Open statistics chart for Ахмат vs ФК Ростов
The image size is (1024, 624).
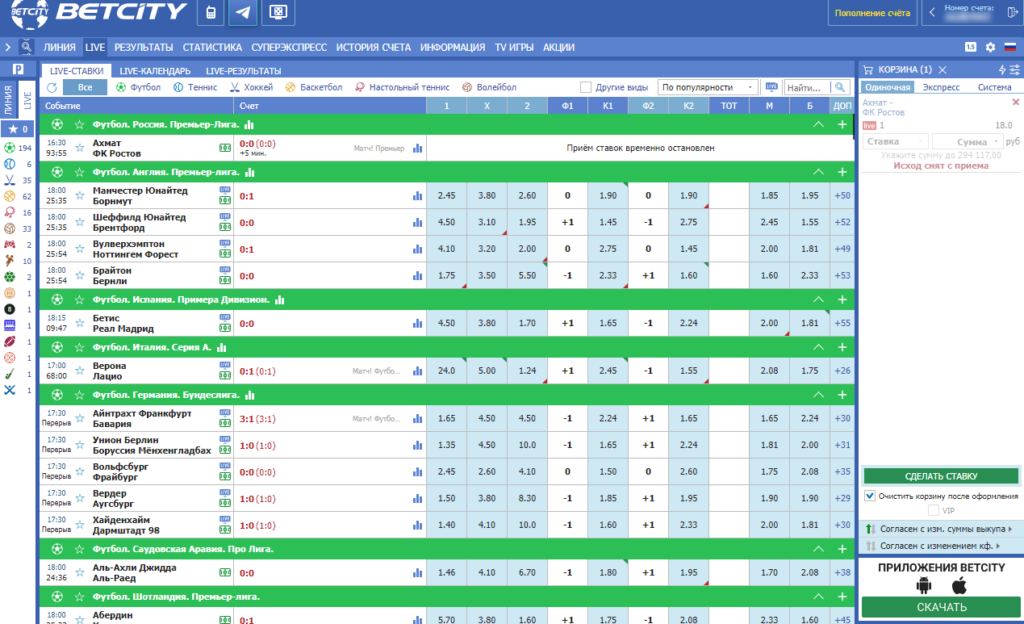point(417,148)
